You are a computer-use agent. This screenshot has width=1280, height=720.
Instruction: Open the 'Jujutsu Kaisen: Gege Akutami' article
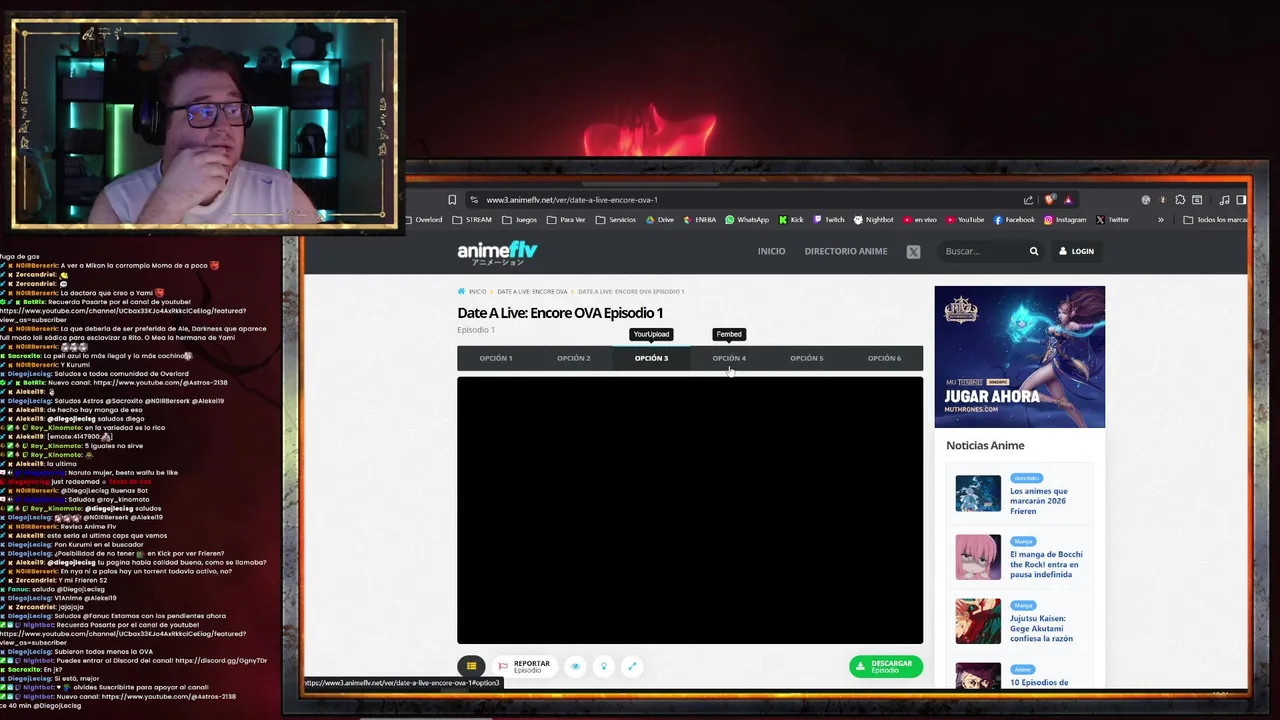point(1041,628)
